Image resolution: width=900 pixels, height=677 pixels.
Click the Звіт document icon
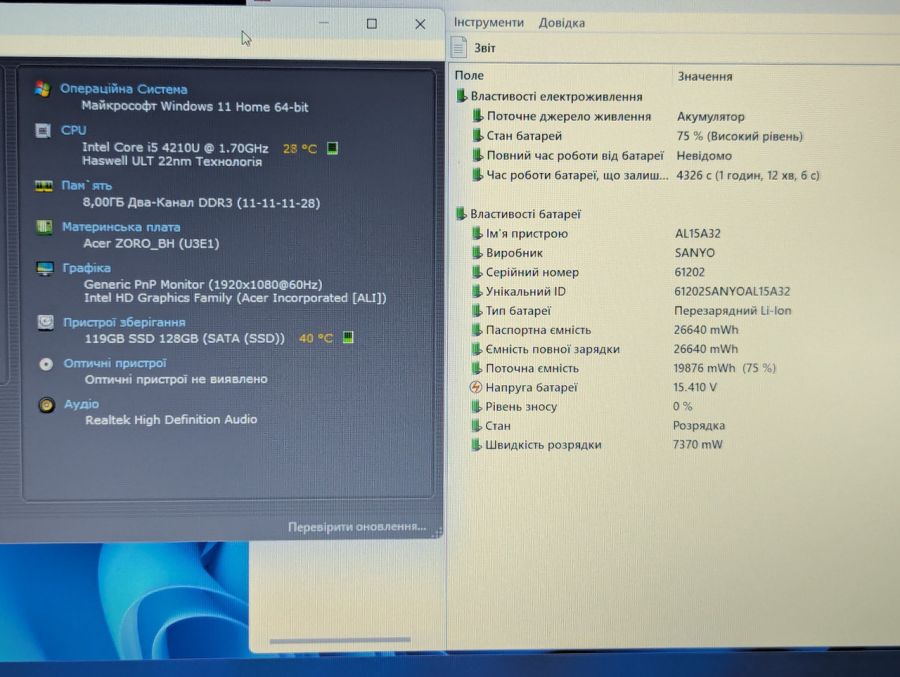[x=459, y=48]
